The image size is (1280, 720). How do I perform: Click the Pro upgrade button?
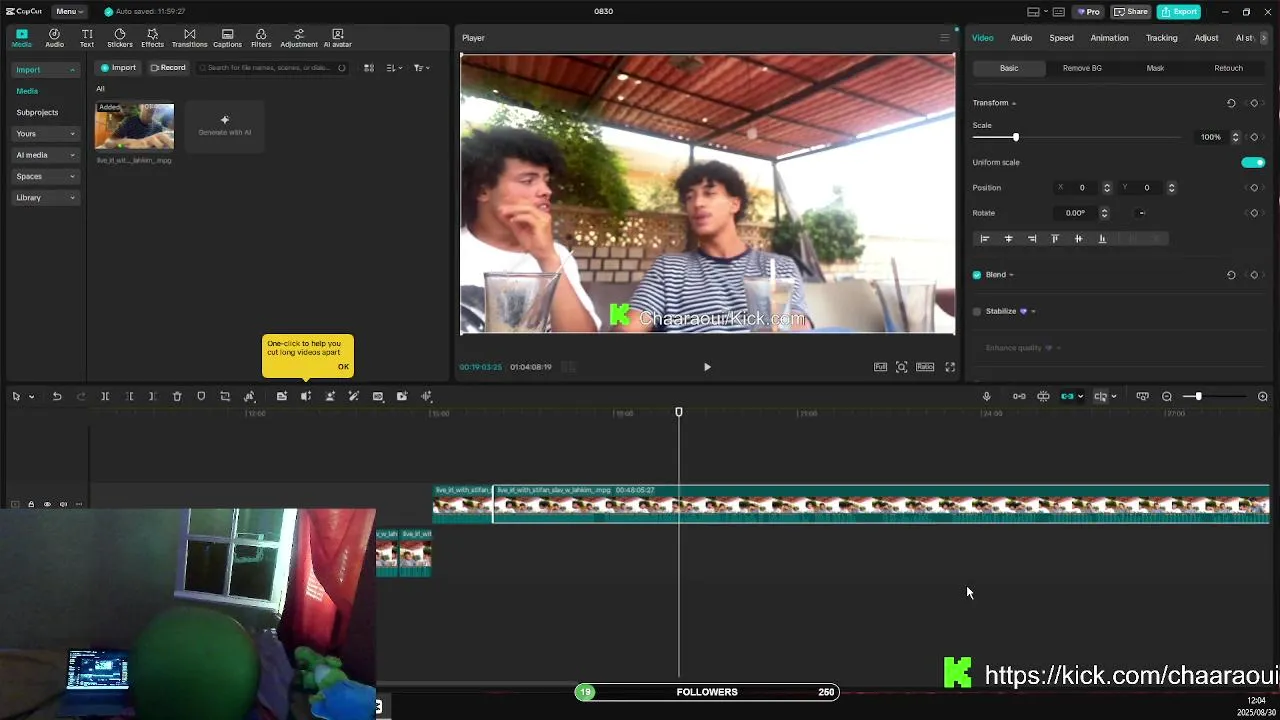[1087, 11]
